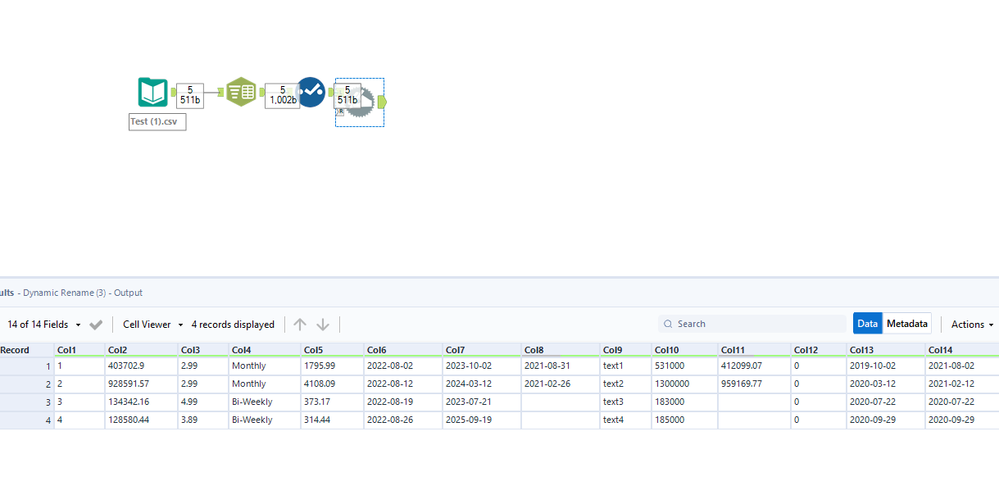Click the Col2 column header
Screen dimensions: 999x477
pos(141,350)
